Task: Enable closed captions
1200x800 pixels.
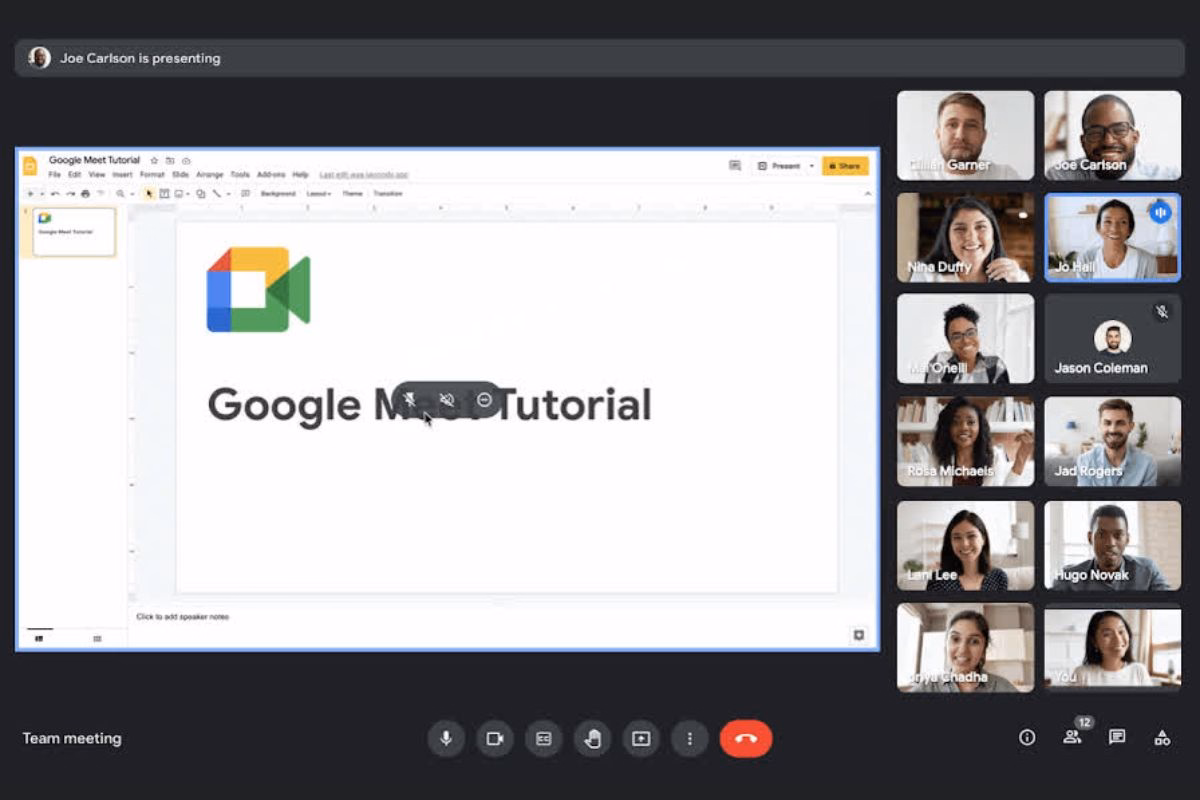Action: coord(543,738)
